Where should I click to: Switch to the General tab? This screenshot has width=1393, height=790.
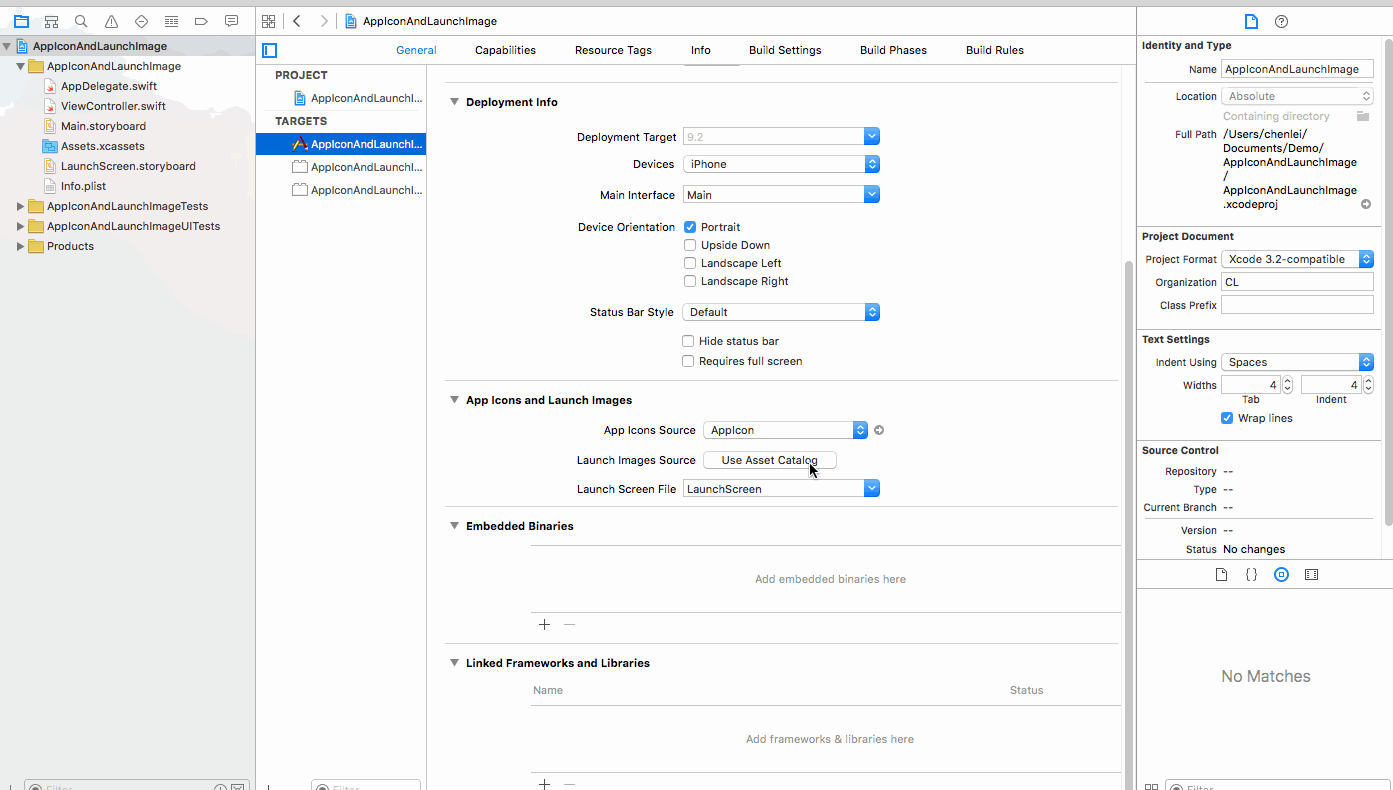416,50
